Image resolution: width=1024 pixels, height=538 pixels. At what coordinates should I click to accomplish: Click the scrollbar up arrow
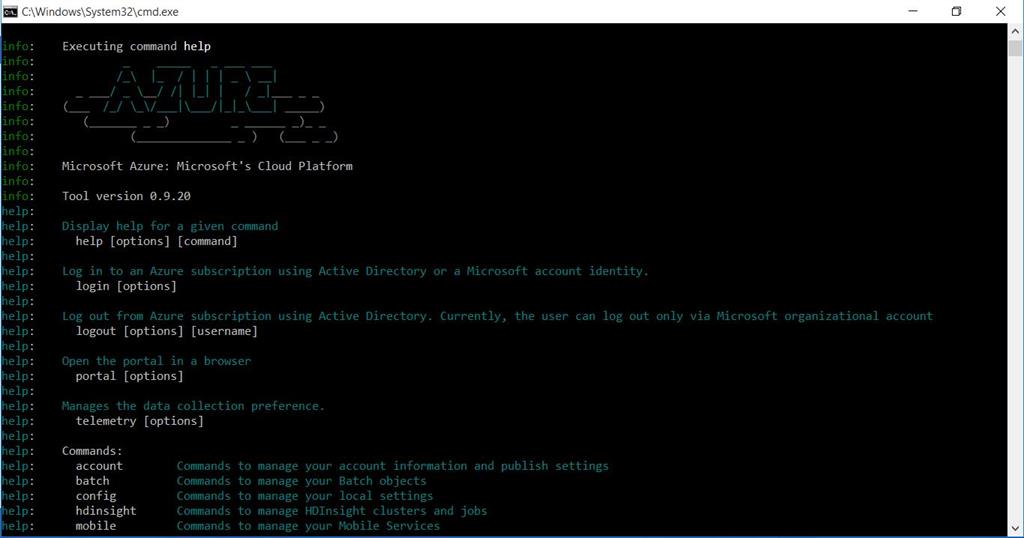coord(1015,31)
